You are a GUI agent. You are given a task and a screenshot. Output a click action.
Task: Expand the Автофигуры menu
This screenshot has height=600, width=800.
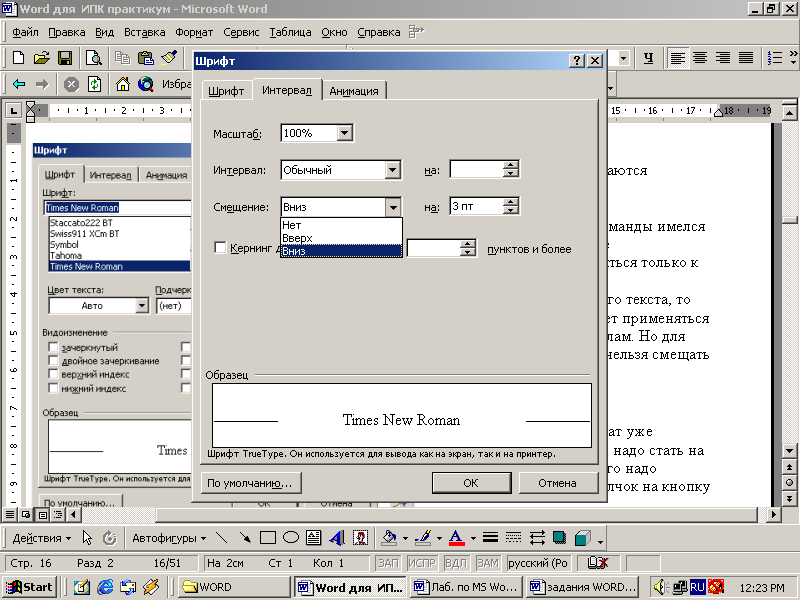[169, 538]
